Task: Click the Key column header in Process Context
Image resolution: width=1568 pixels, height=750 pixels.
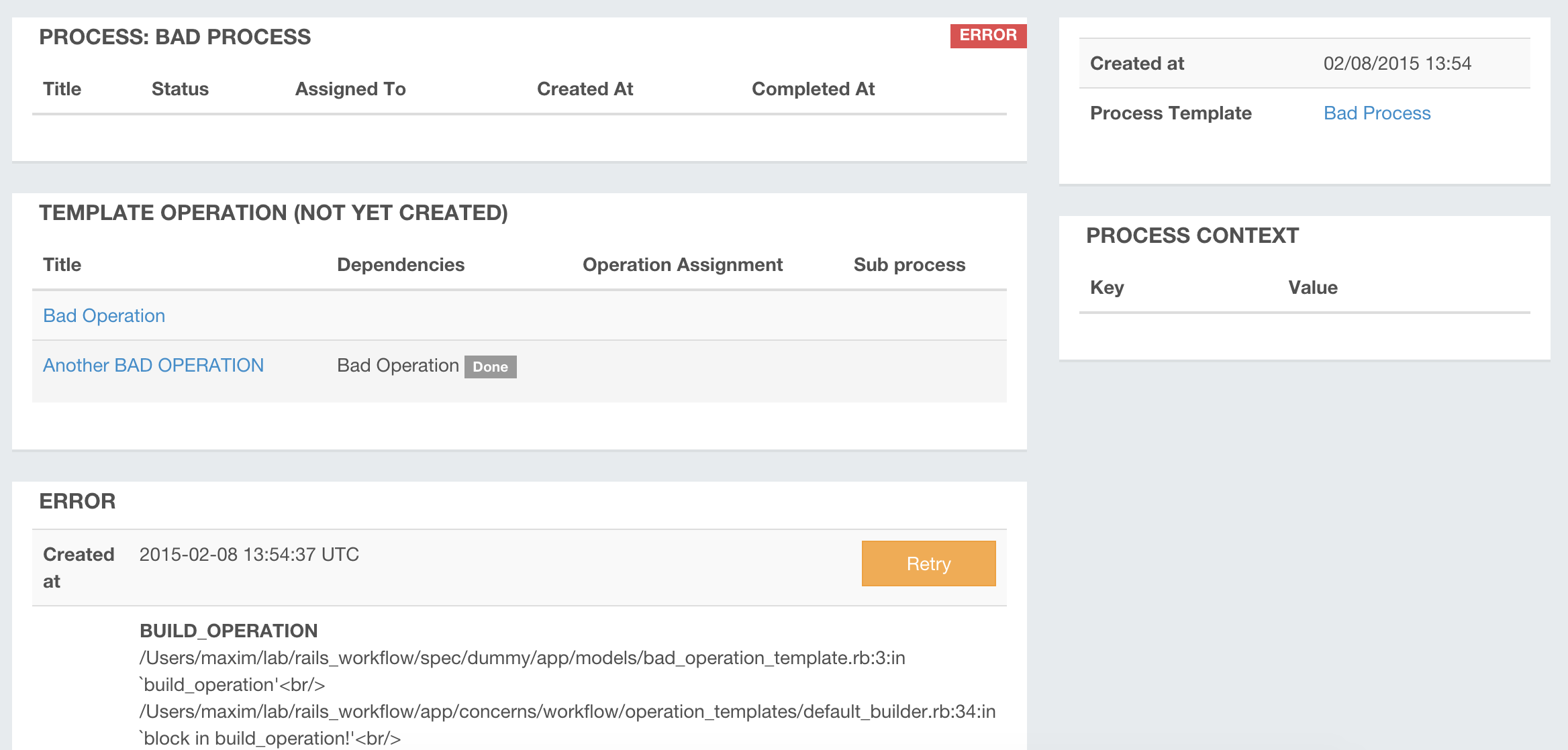Action: tap(1107, 287)
